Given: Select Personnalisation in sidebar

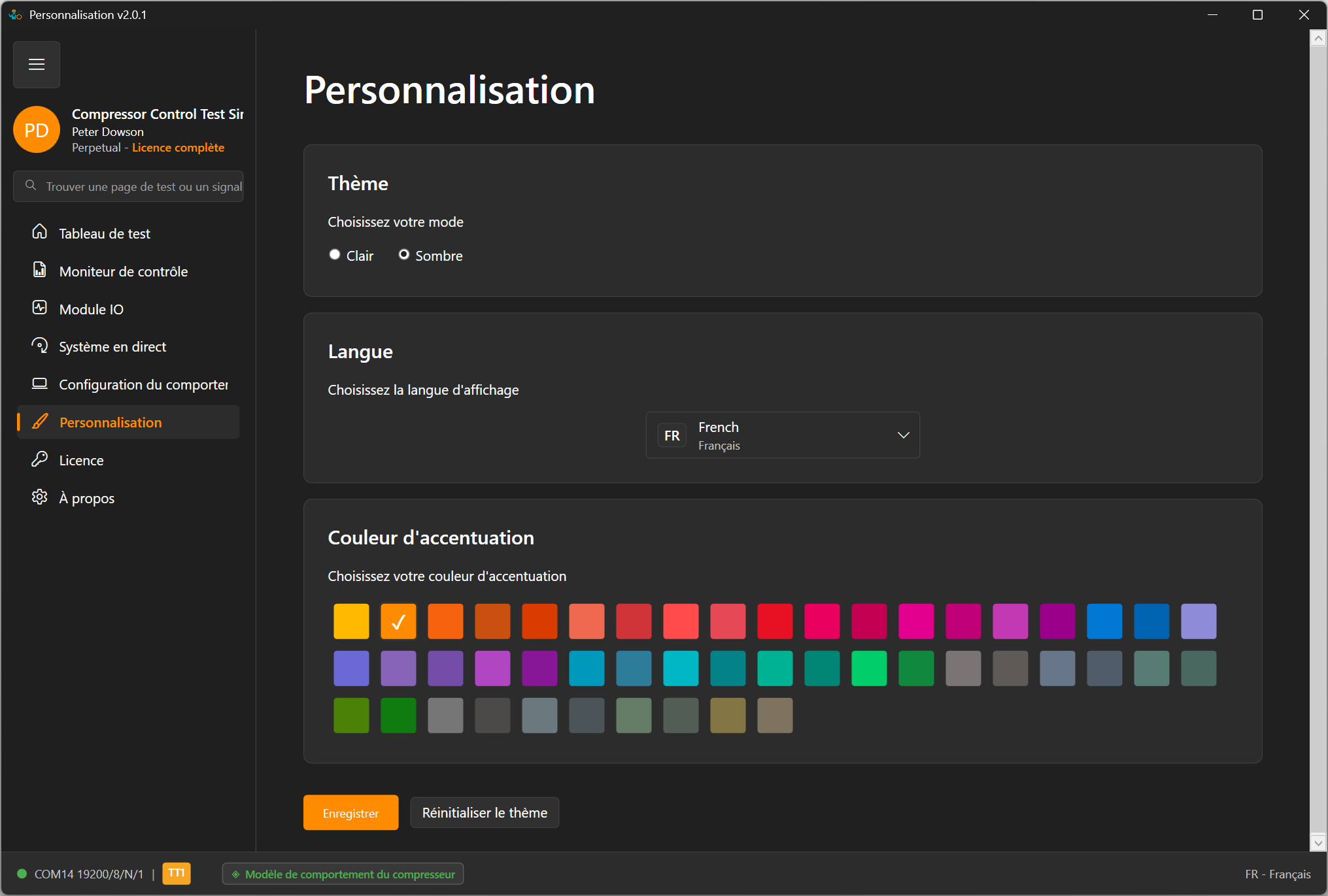Looking at the screenshot, I should click(x=129, y=422).
